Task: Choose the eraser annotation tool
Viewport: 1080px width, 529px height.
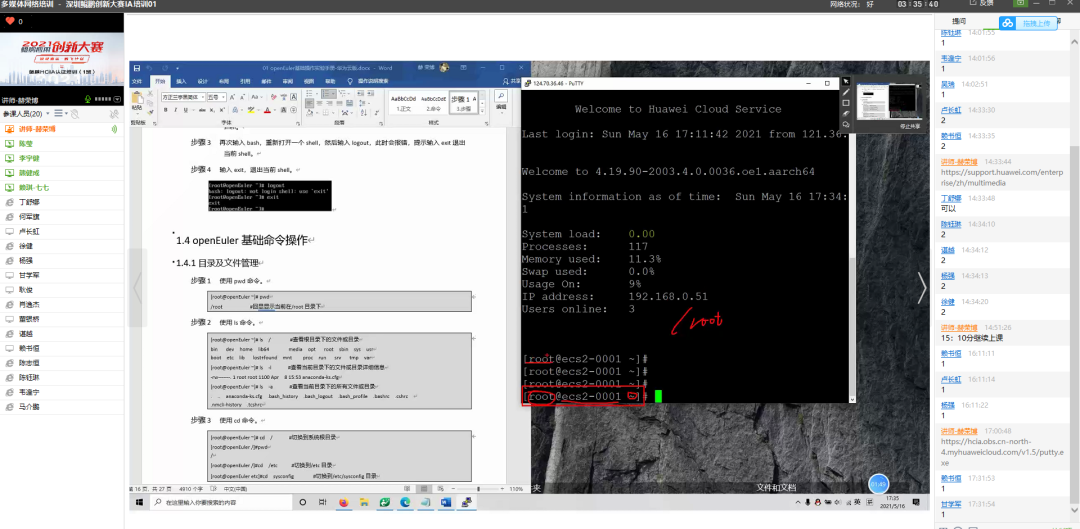Action: (846, 114)
